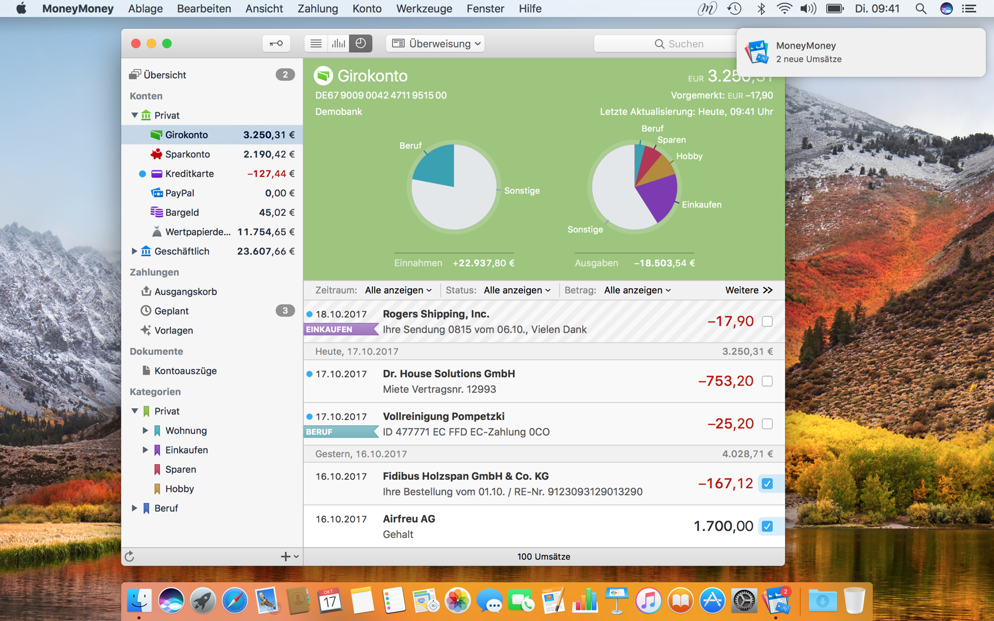Open the Ablage menu
The width and height of the screenshot is (994, 621).
(x=145, y=9)
